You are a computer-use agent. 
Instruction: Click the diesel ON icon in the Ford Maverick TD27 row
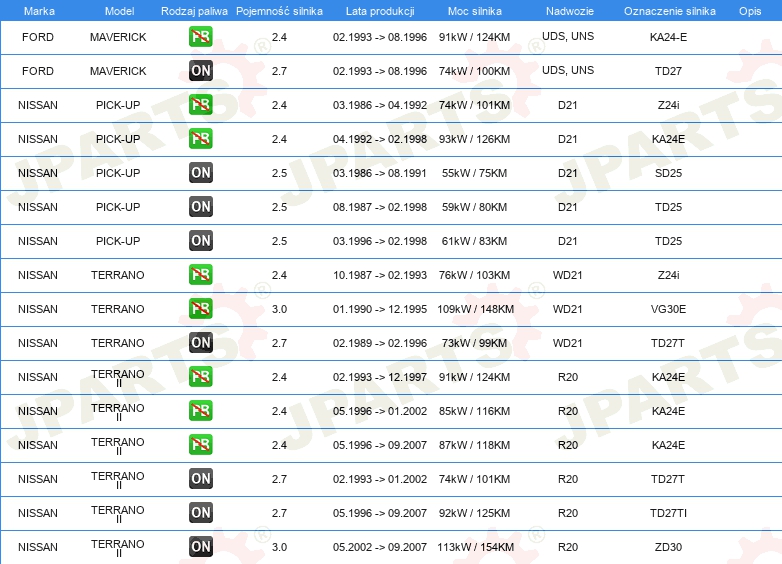point(201,71)
